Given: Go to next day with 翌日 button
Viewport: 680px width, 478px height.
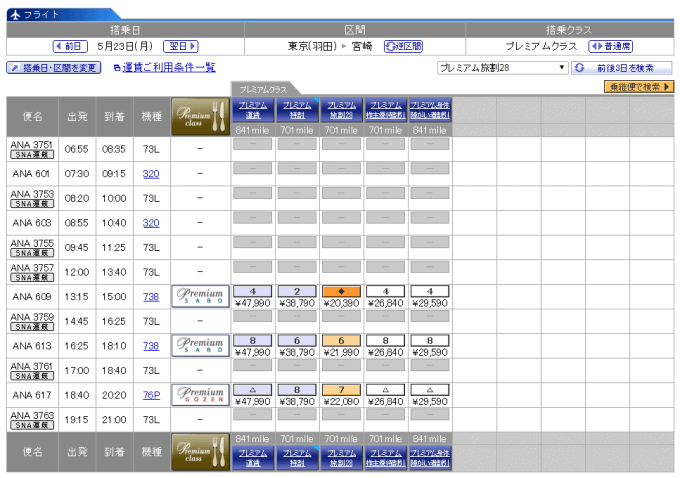Looking at the screenshot, I should pyautogui.click(x=181, y=46).
